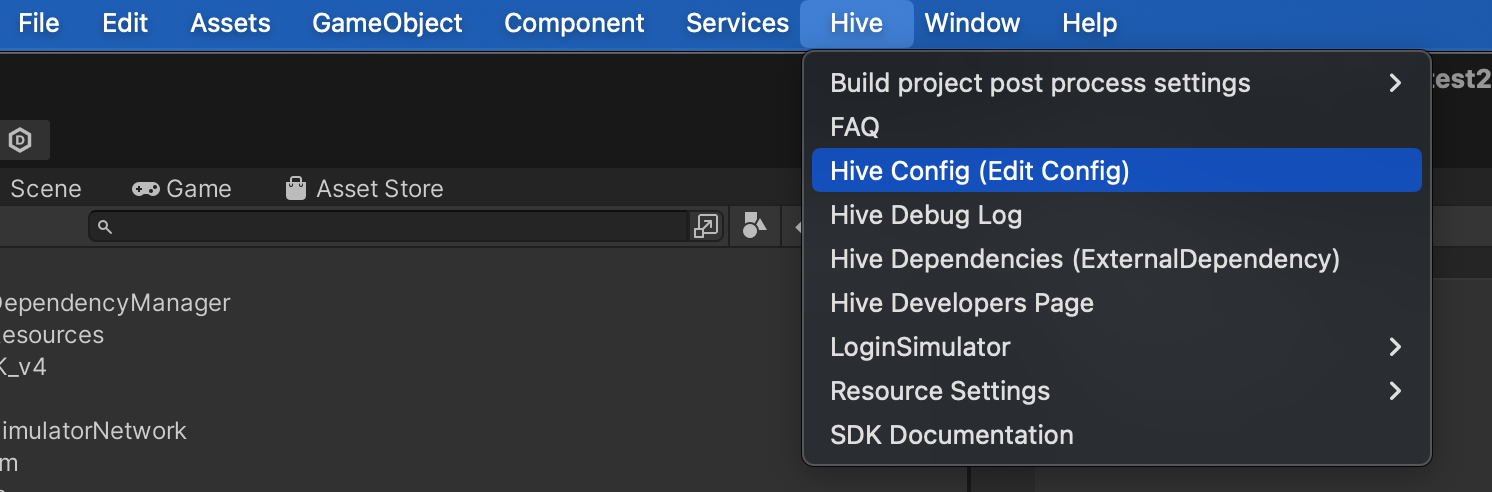Viewport: 1492px width, 492px height.
Task: Select Hive Config (Edit Config) menu entry
Action: coord(980,171)
